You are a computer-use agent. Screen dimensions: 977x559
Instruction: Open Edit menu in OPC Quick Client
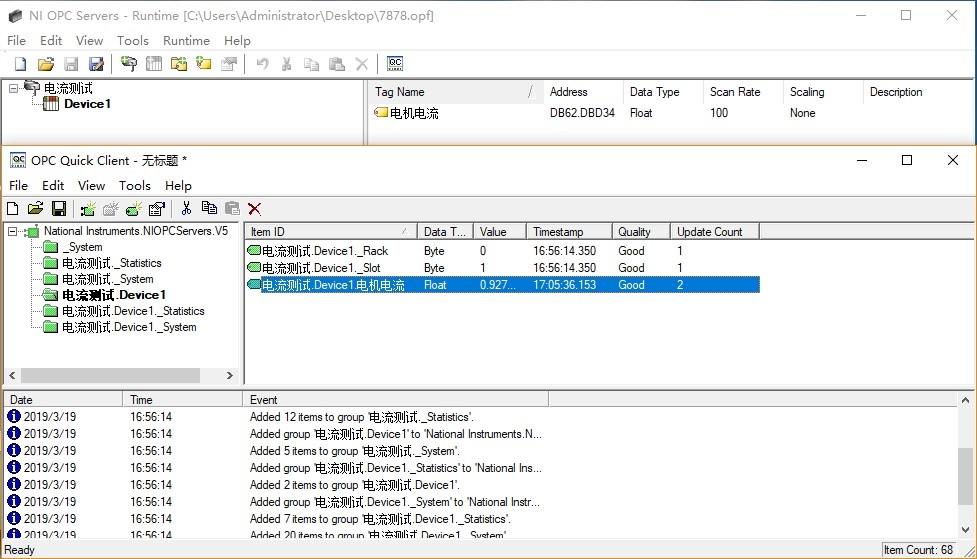[x=53, y=186]
